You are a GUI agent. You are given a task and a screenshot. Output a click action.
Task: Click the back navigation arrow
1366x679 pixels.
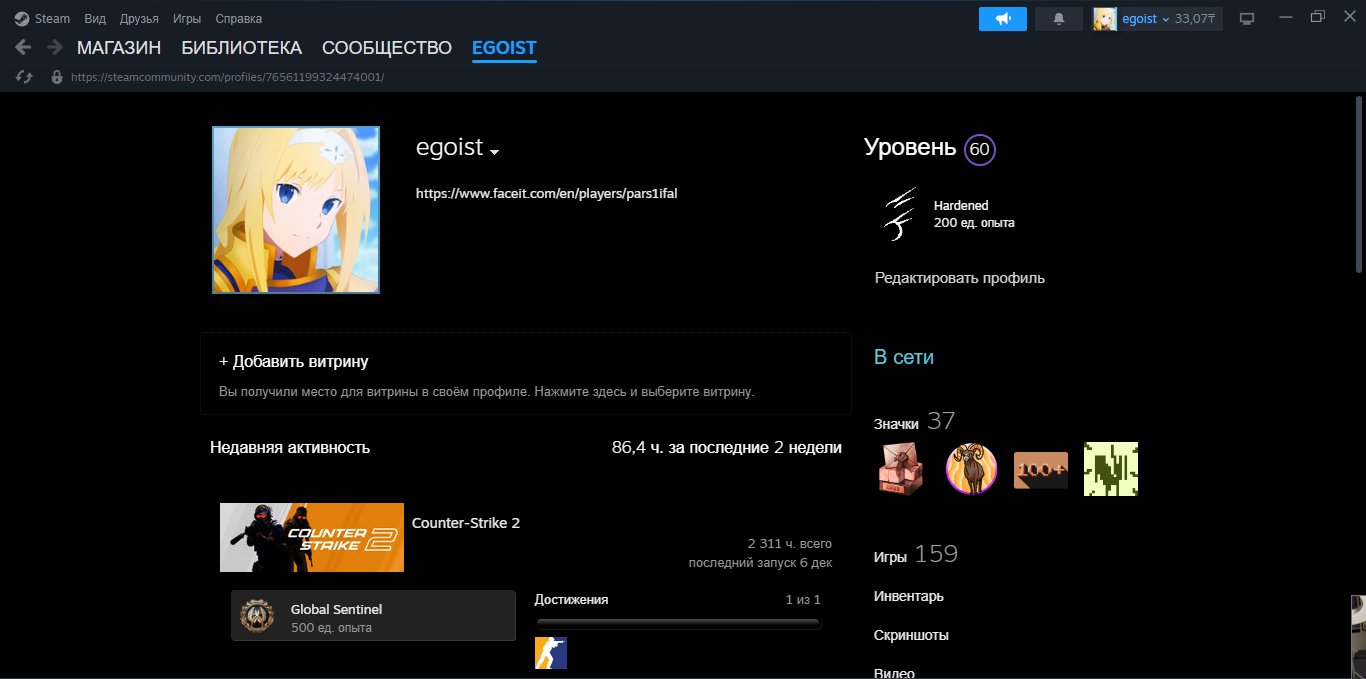(23, 47)
